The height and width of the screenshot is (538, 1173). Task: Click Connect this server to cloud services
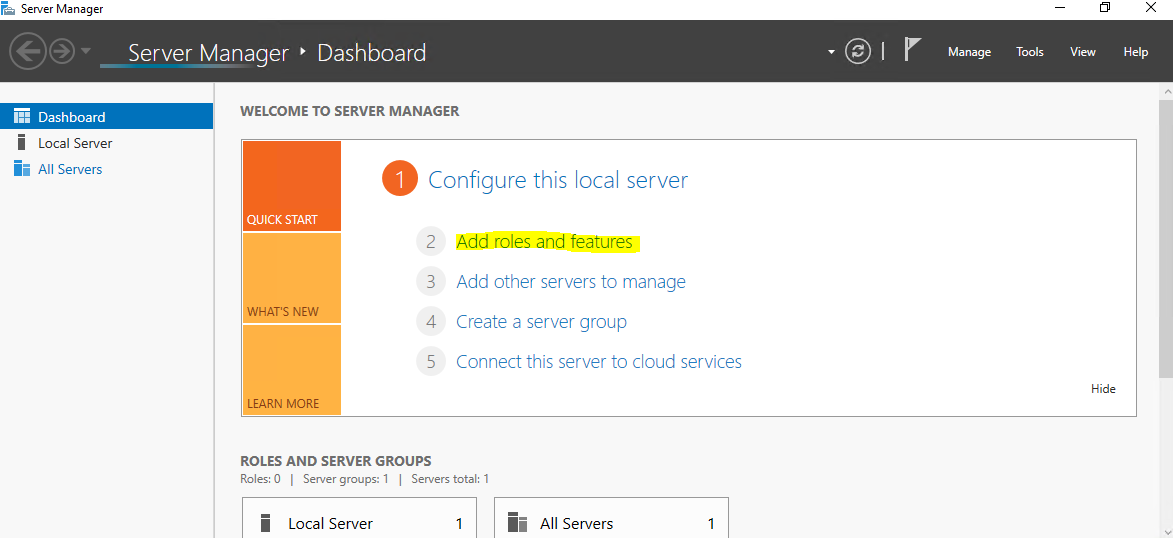(599, 361)
